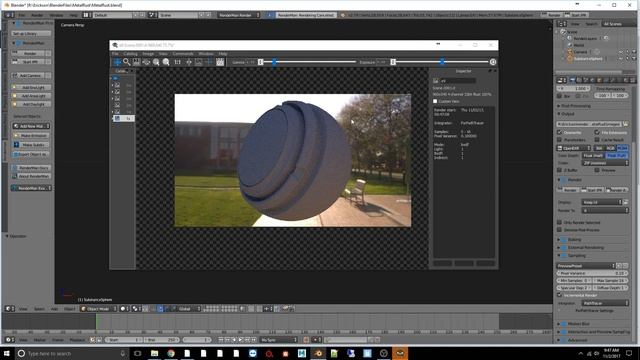The image size is (640, 360).
Task: Open File menu in render viewer window
Action: click(115, 53)
